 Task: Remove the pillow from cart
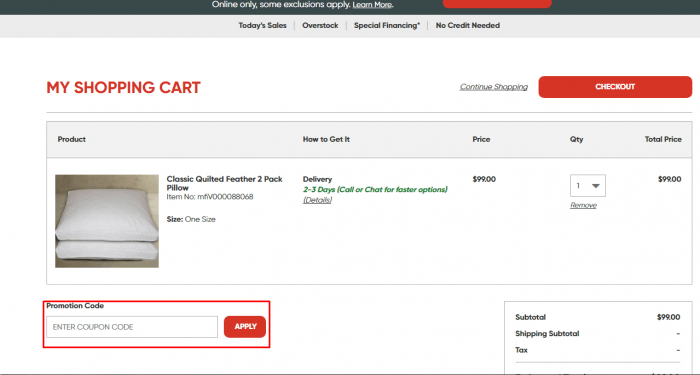coord(583,205)
